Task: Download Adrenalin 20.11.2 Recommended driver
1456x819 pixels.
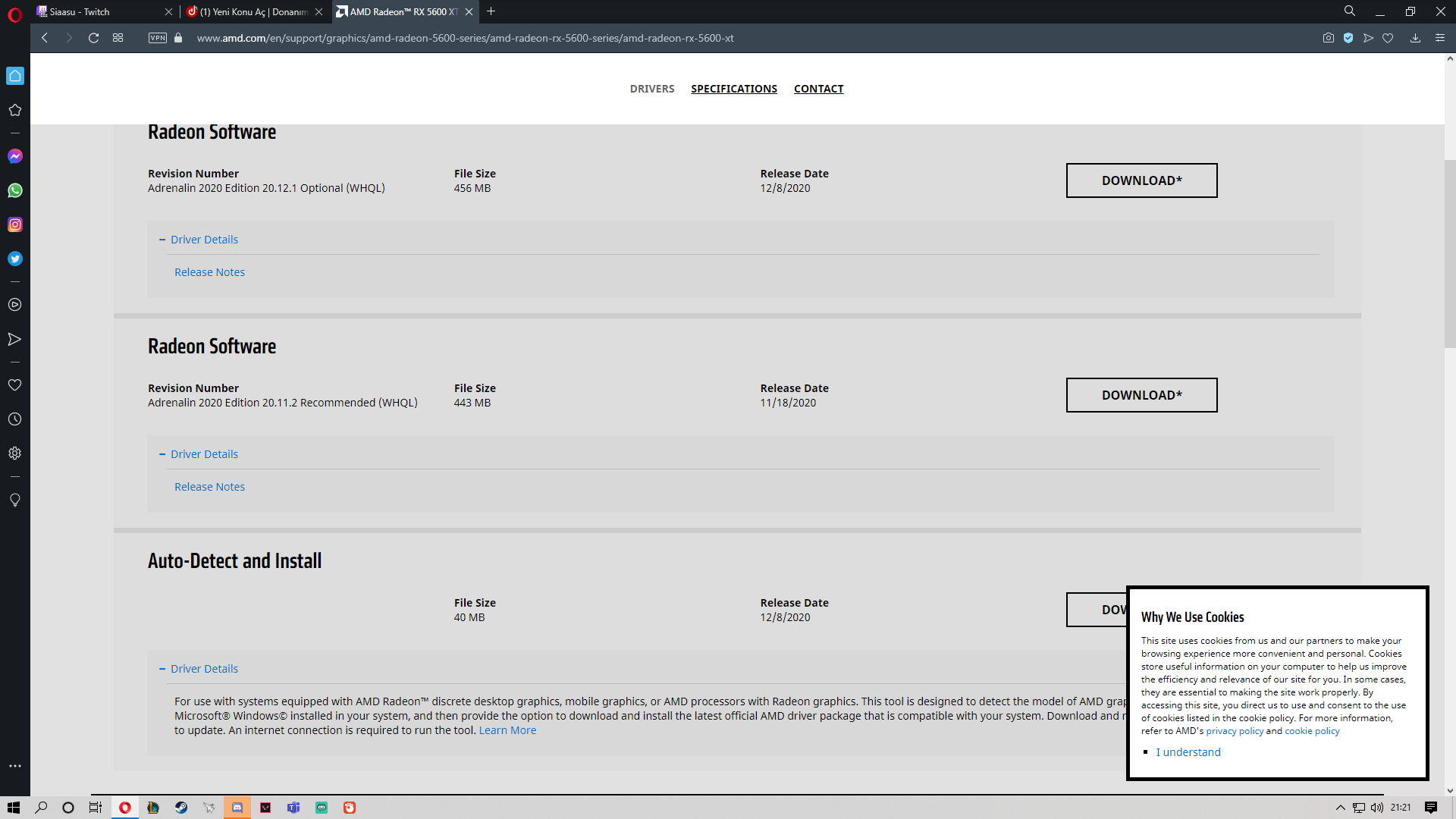Action: click(1141, 395)
